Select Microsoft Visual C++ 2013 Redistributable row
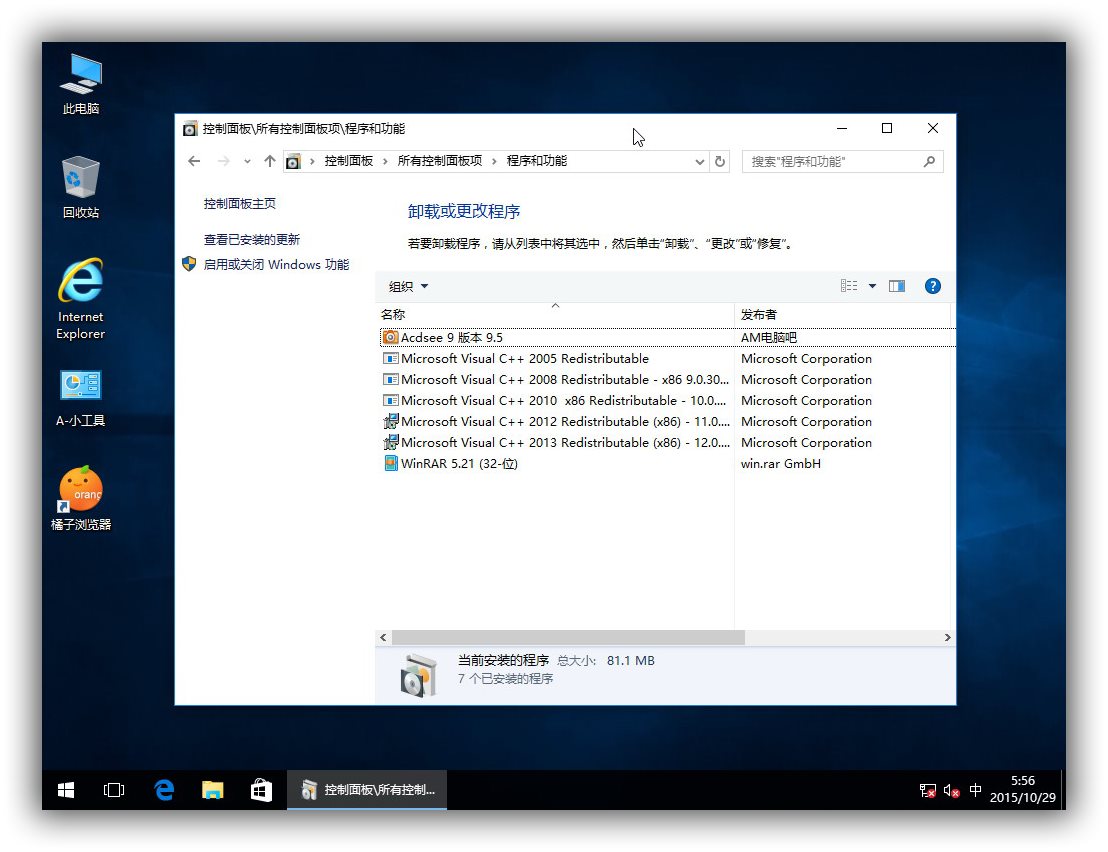The width and height of the screenshot is (1108, 852). point(667,443)
